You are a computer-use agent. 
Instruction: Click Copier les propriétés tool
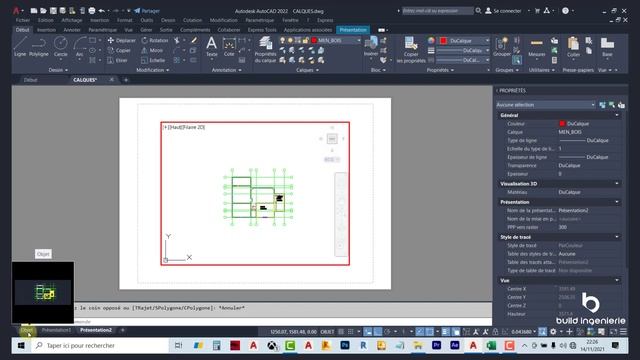coord(411,49)
